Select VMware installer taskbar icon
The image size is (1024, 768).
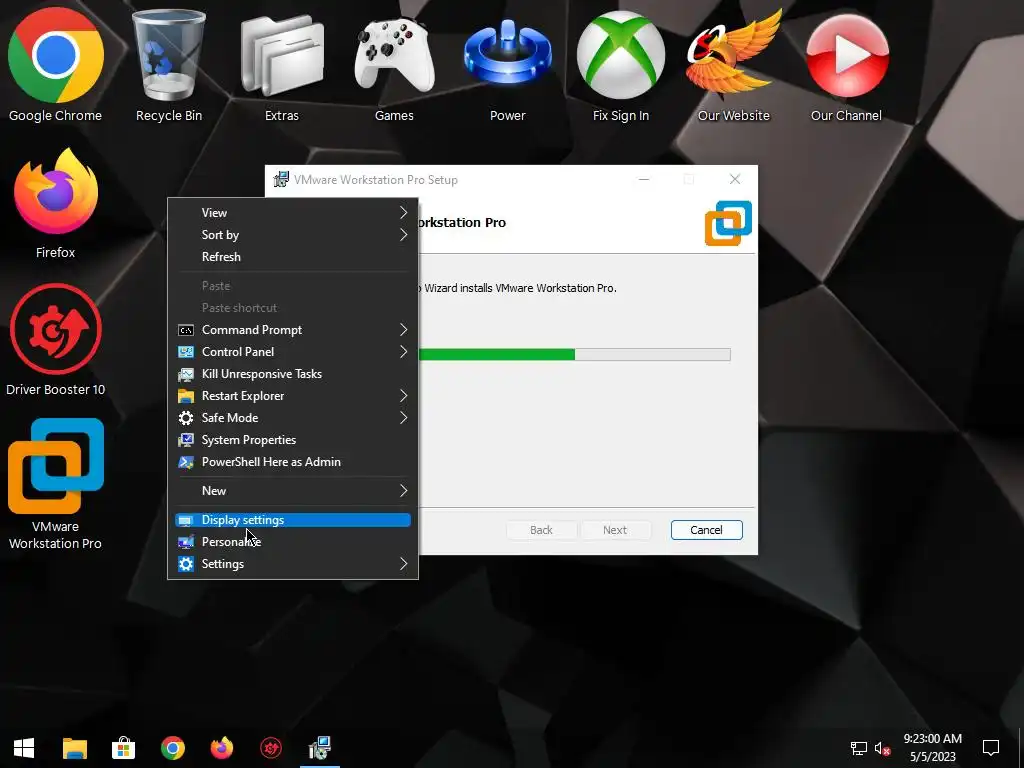pos(320,748)
